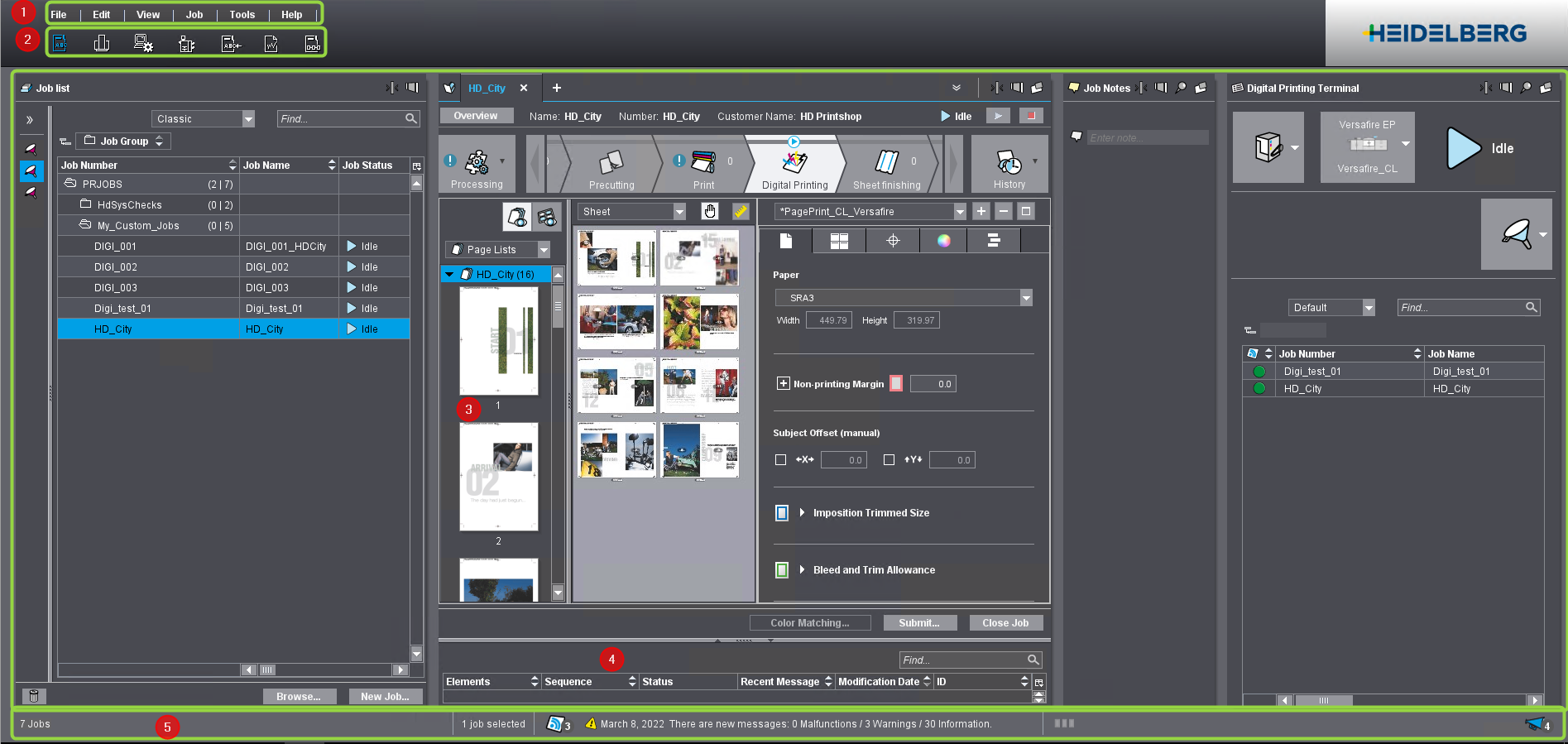This screenshot has height=744, width=1568.
Task: Open the Precutting workflow step
Action: pyautogui.click(x=611, y=163)
